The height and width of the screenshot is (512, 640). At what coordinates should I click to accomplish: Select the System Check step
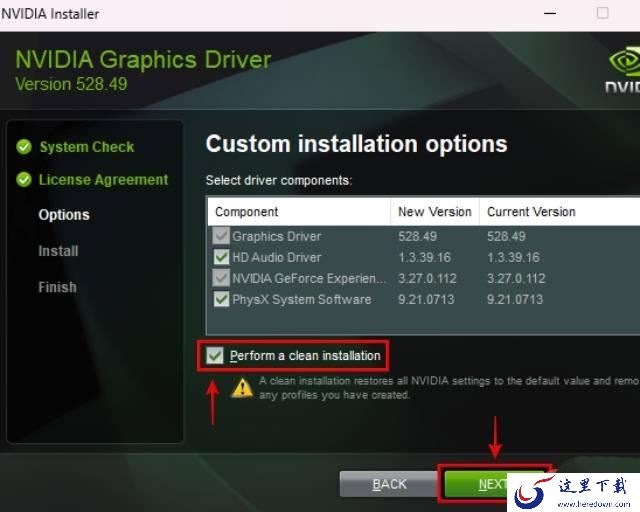pos(87,147)
